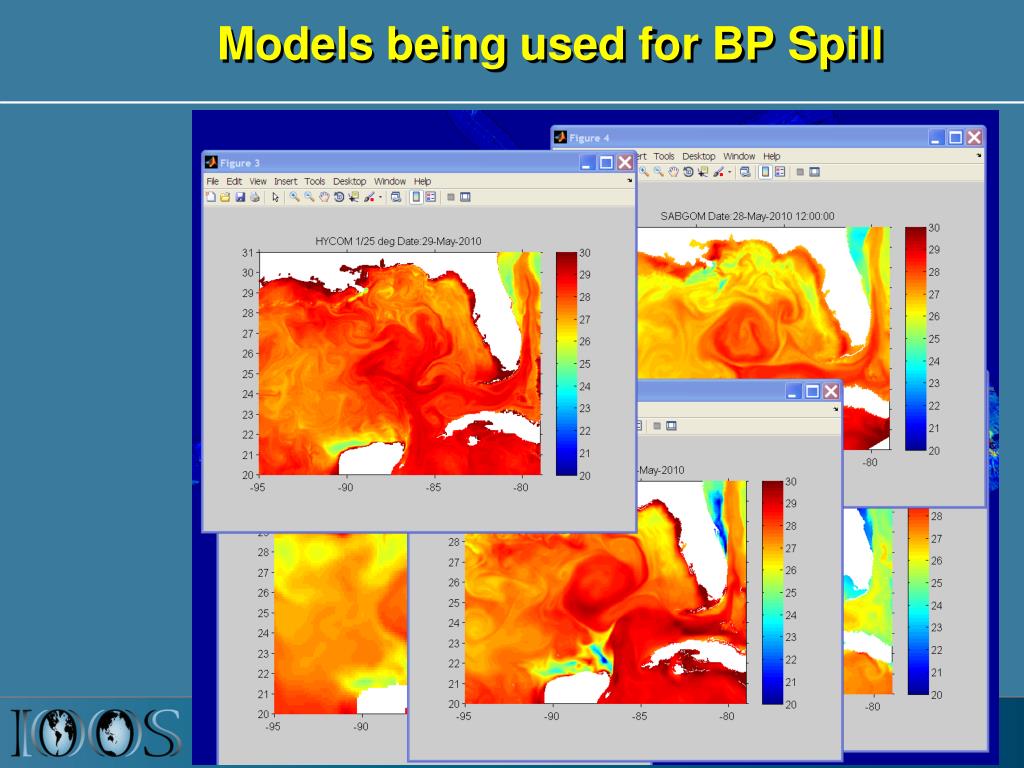Open Desktop menu in Figure 4
This screenshot has height=768, width=1024.
pyautogui.click(x=699, y=156)
